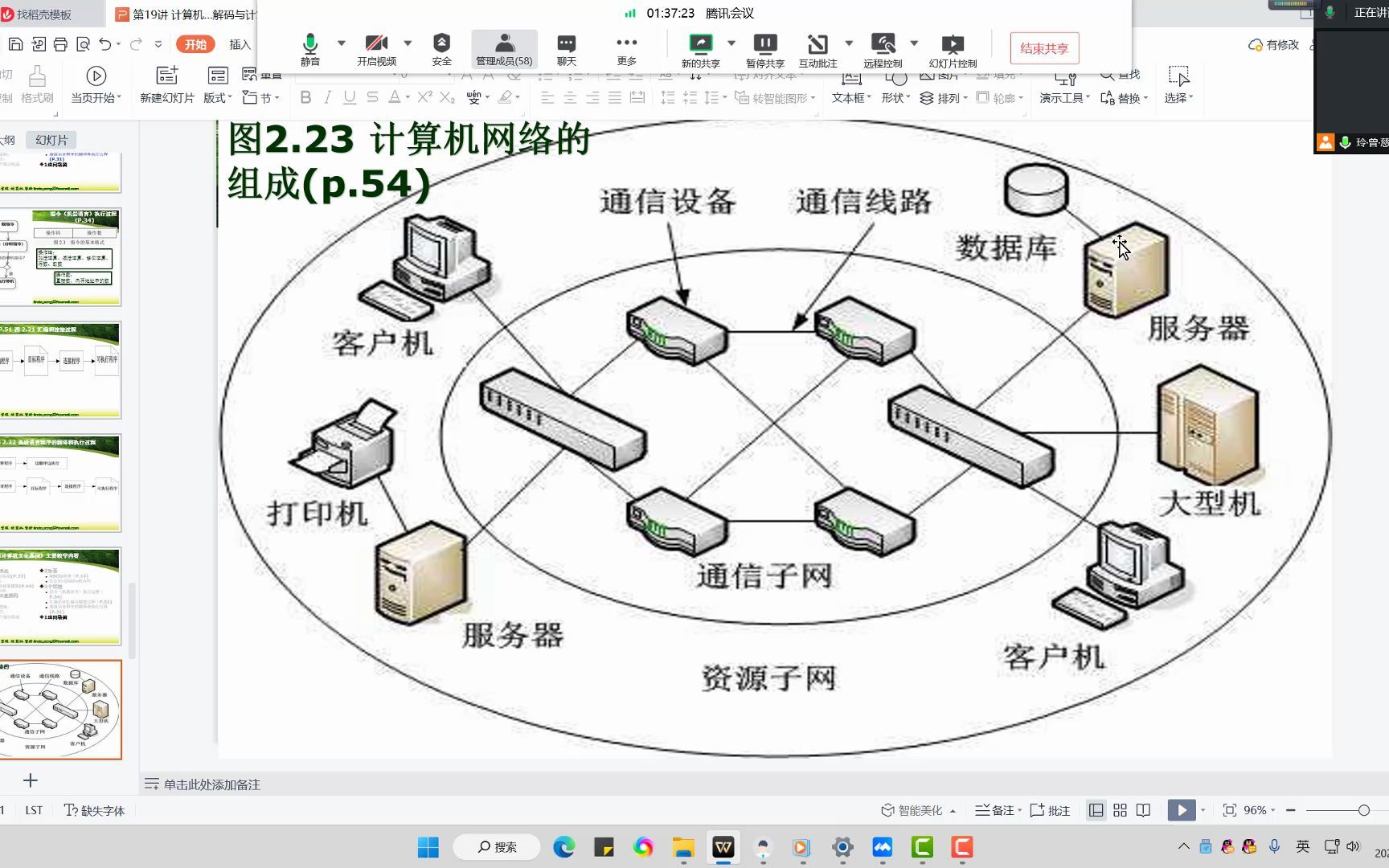Start a new share in meeting
Screen dimensions: 1389x868
pyautogui.click(x=701, y=51)
